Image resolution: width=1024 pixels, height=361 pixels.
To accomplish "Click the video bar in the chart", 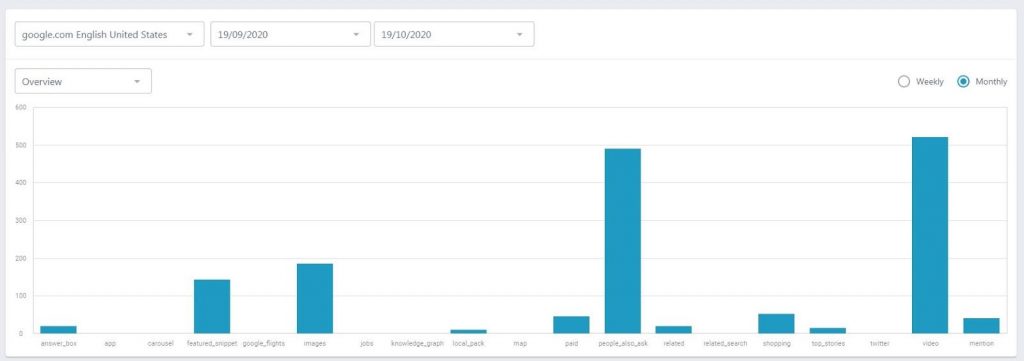I will coord(930,235).
